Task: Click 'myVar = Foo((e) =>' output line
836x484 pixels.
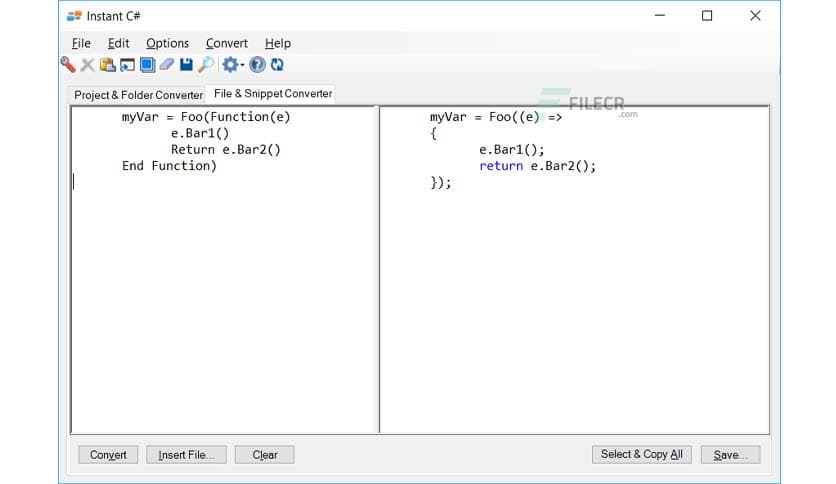Action: (x=496, y=117)
